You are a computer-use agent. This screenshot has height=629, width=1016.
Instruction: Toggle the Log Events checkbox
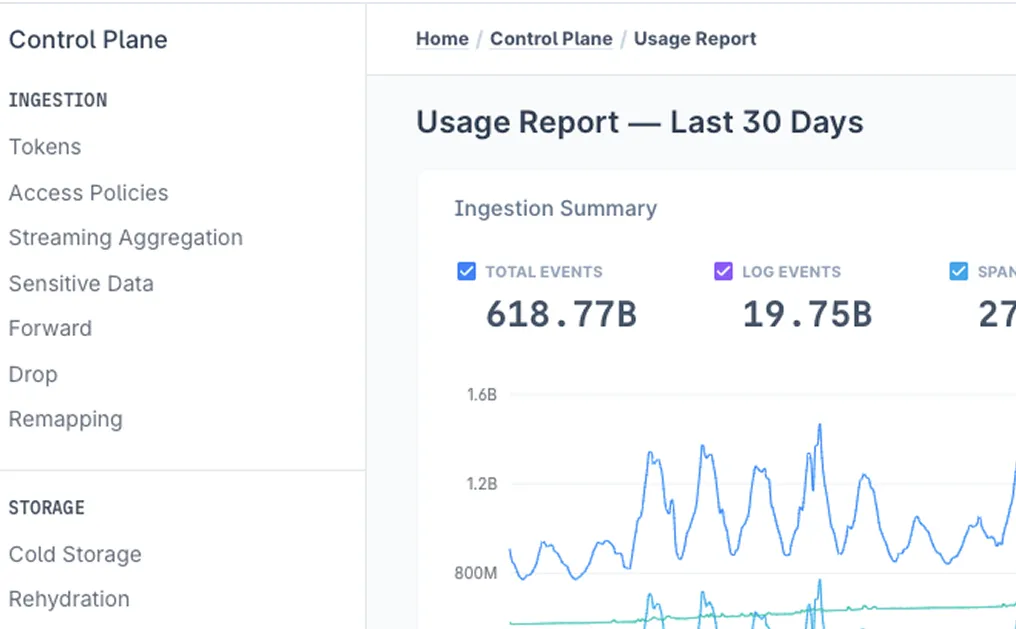click(x=723, y=271)
